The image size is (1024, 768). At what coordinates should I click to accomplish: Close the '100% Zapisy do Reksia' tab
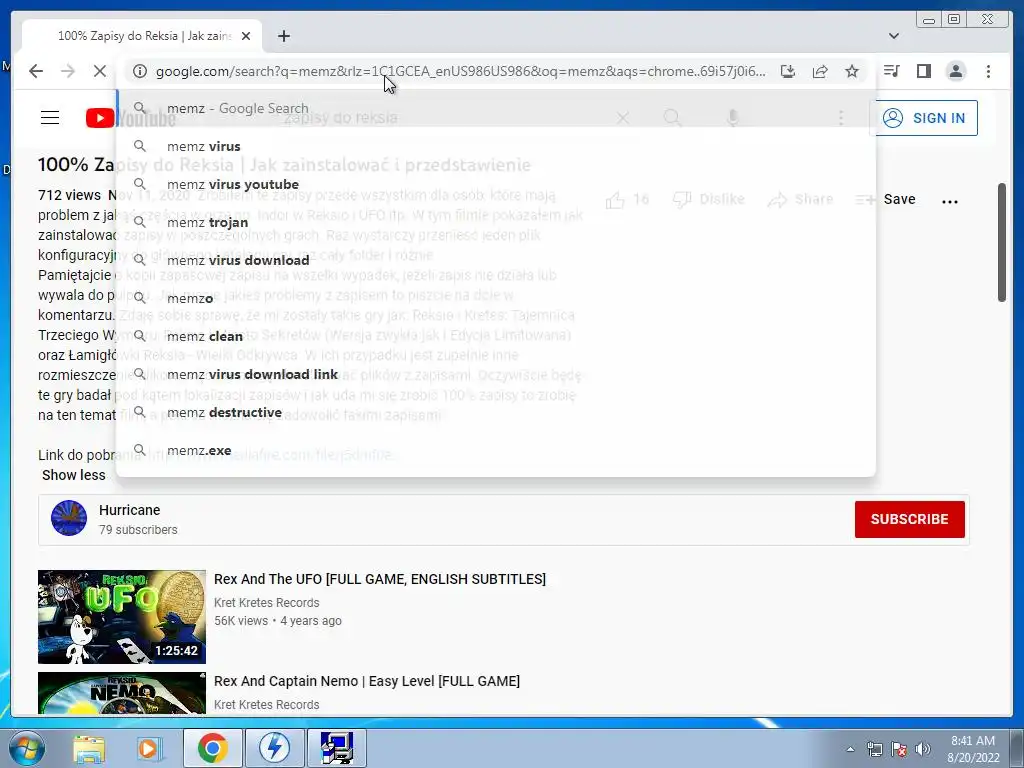tap(246, 36)
